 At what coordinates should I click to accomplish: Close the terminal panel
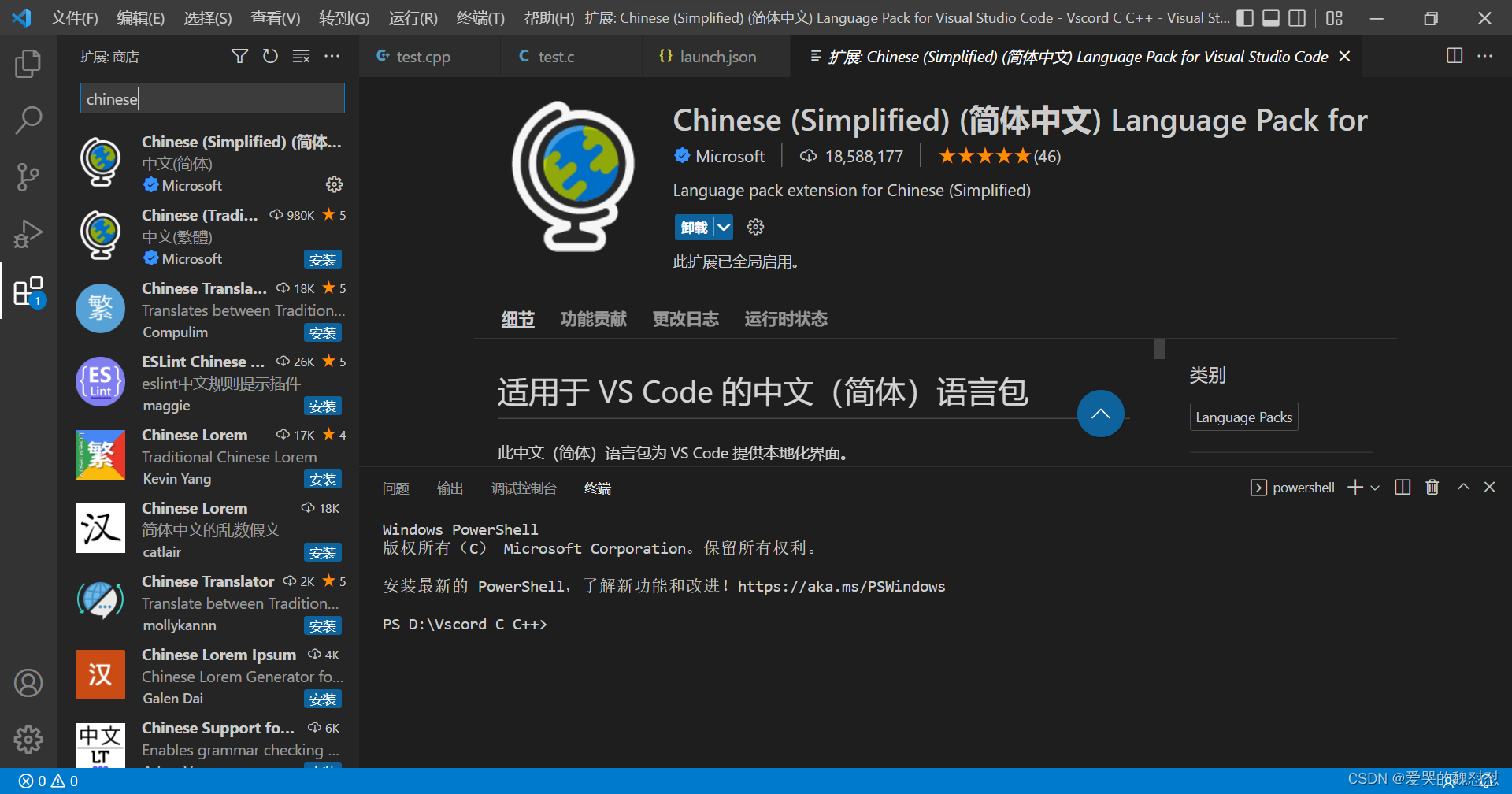pos(1489,488)
